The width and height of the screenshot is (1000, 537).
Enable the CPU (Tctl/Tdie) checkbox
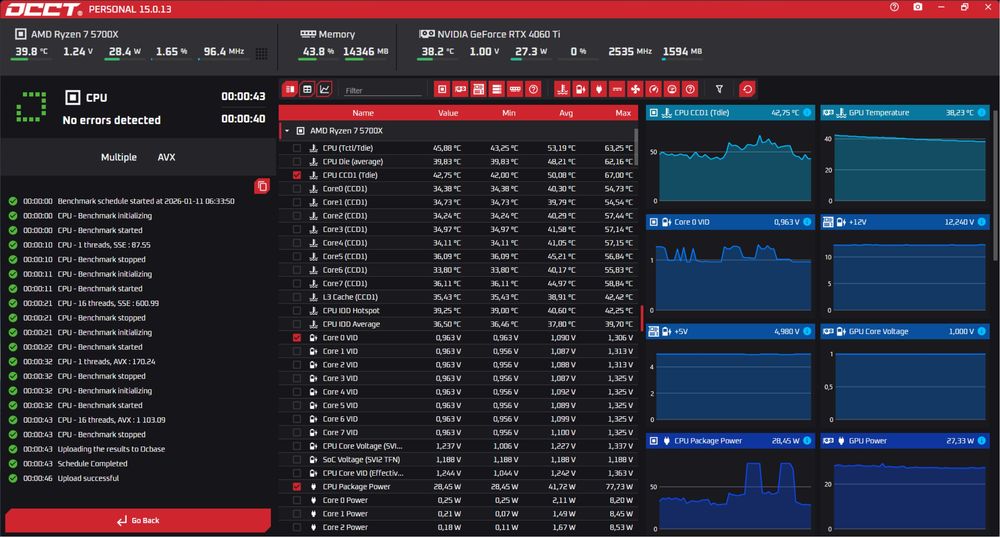(297, 148)
